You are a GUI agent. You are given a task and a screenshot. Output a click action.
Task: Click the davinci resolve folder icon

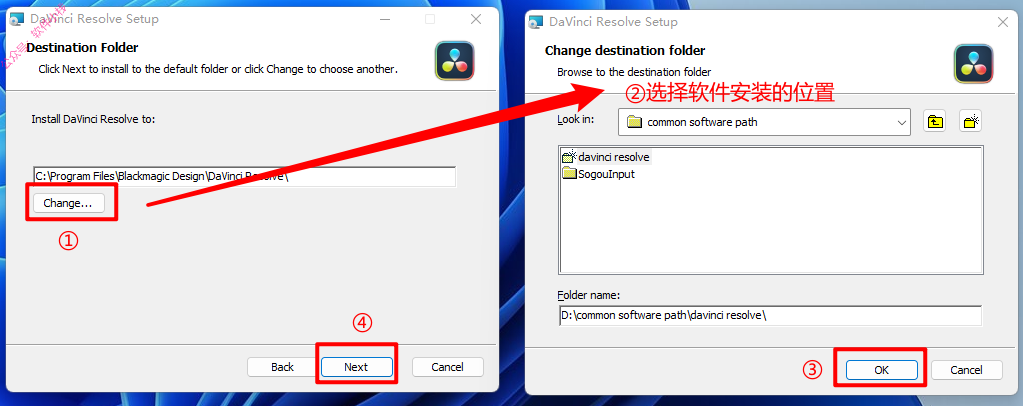(x=569, y=157)
